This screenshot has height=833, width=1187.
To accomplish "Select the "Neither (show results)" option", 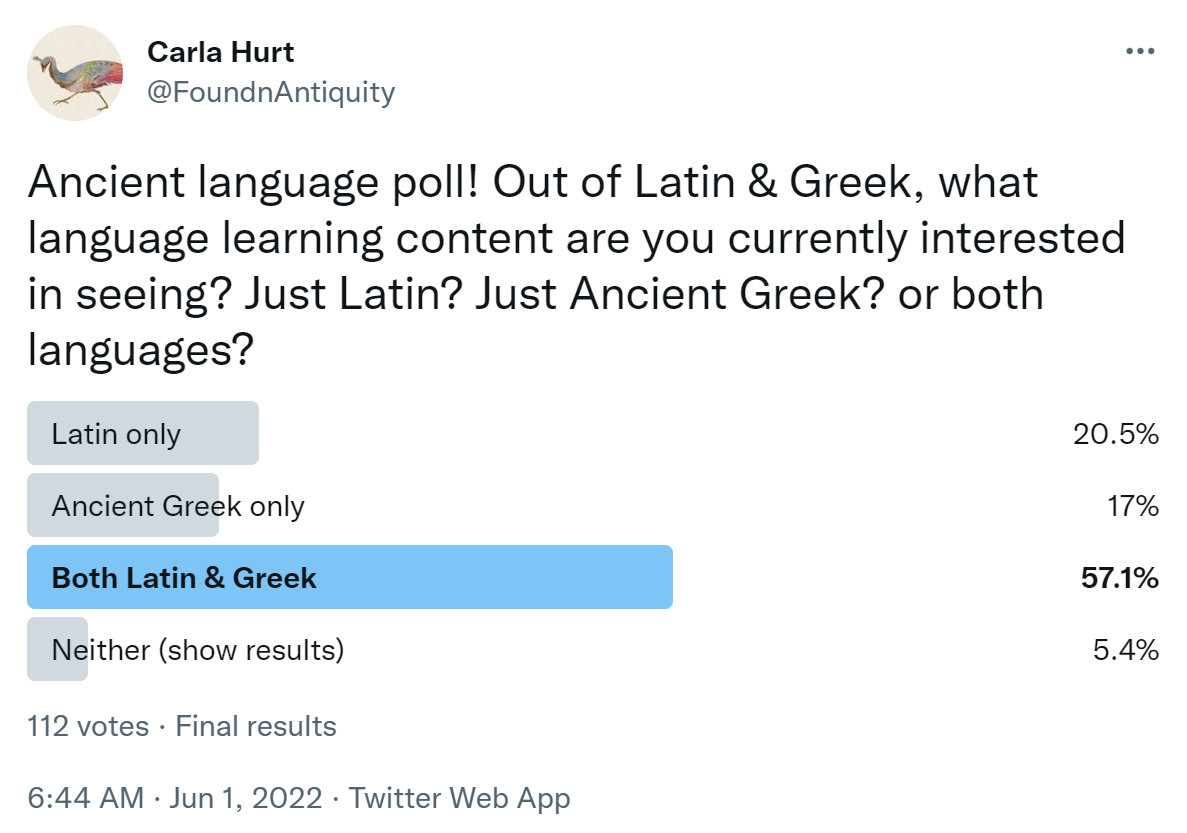I will [x=198, y=650].
